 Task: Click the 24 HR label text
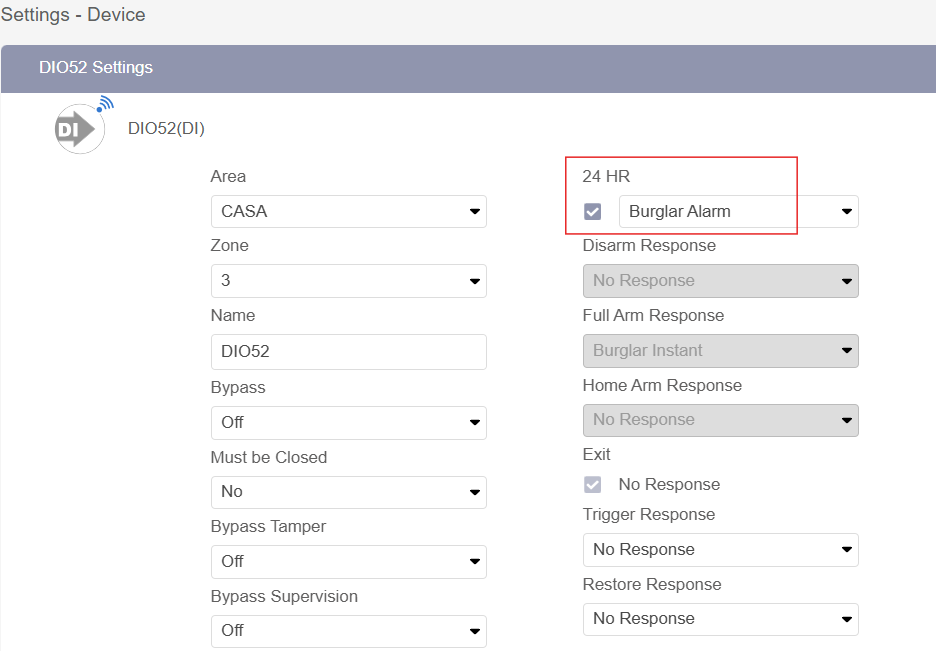606,177
